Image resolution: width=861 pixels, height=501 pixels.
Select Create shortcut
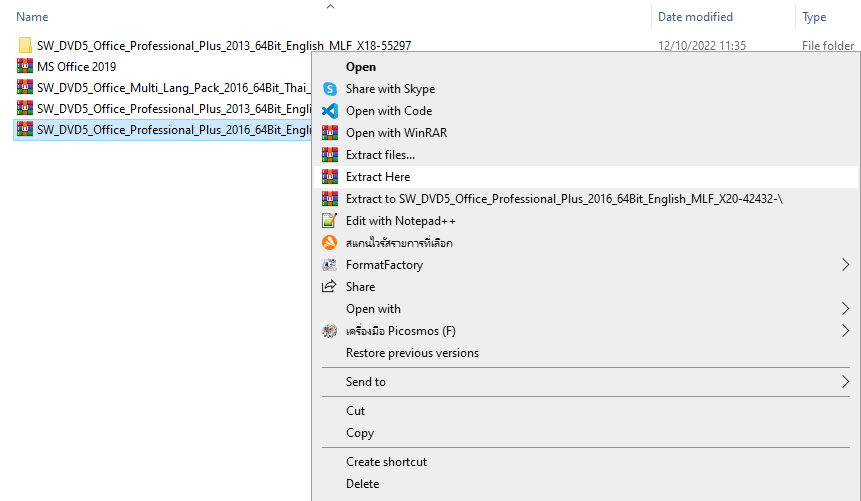pyautogui.click(x=386, y=462)
